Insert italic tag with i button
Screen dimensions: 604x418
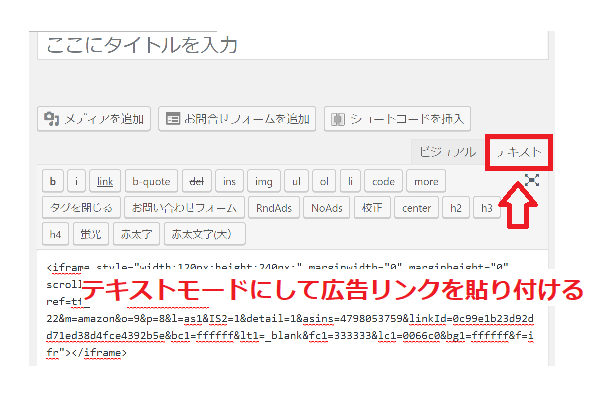tap(76, 181)
